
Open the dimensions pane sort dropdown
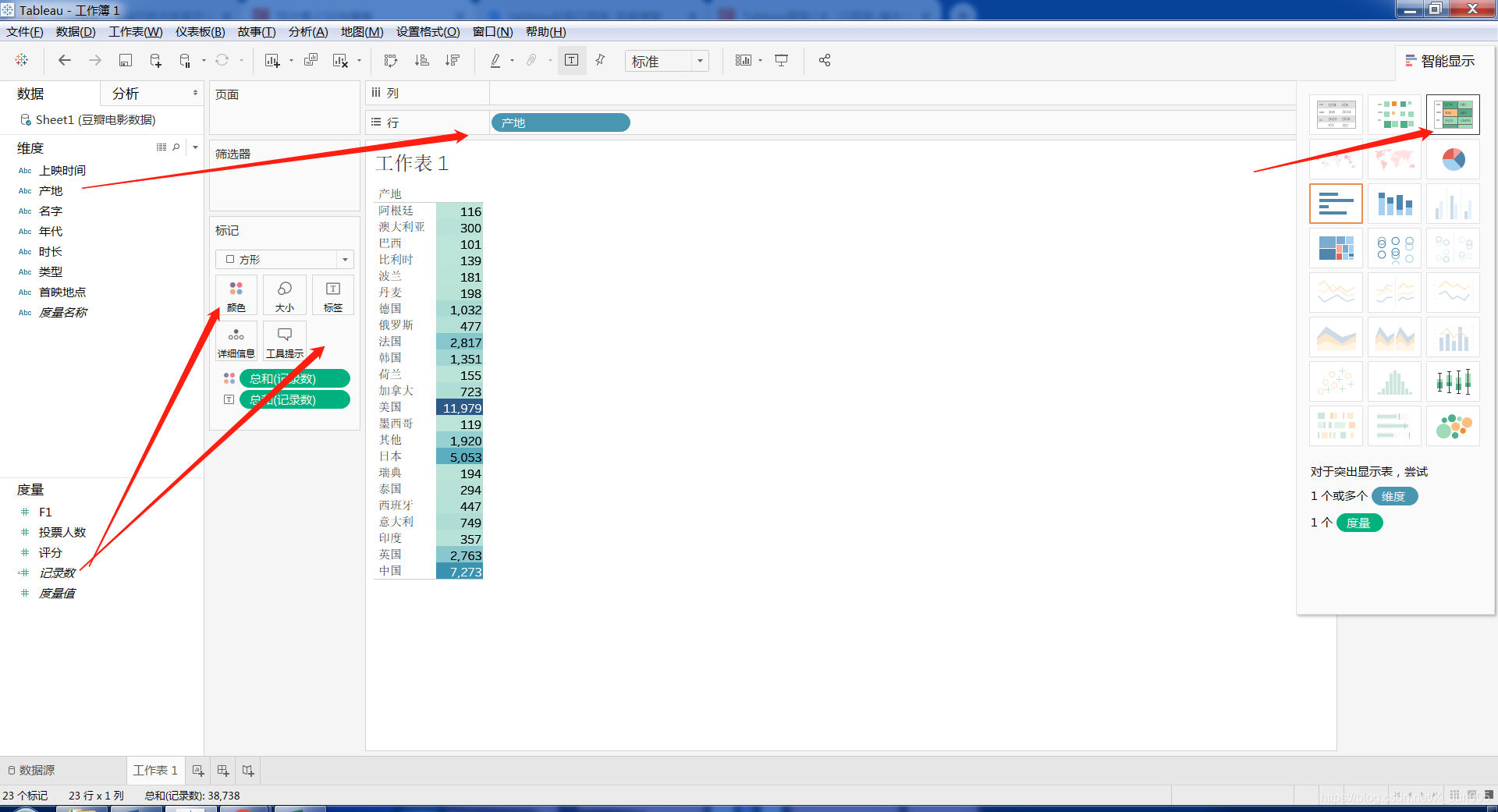[x=194, y=147]
